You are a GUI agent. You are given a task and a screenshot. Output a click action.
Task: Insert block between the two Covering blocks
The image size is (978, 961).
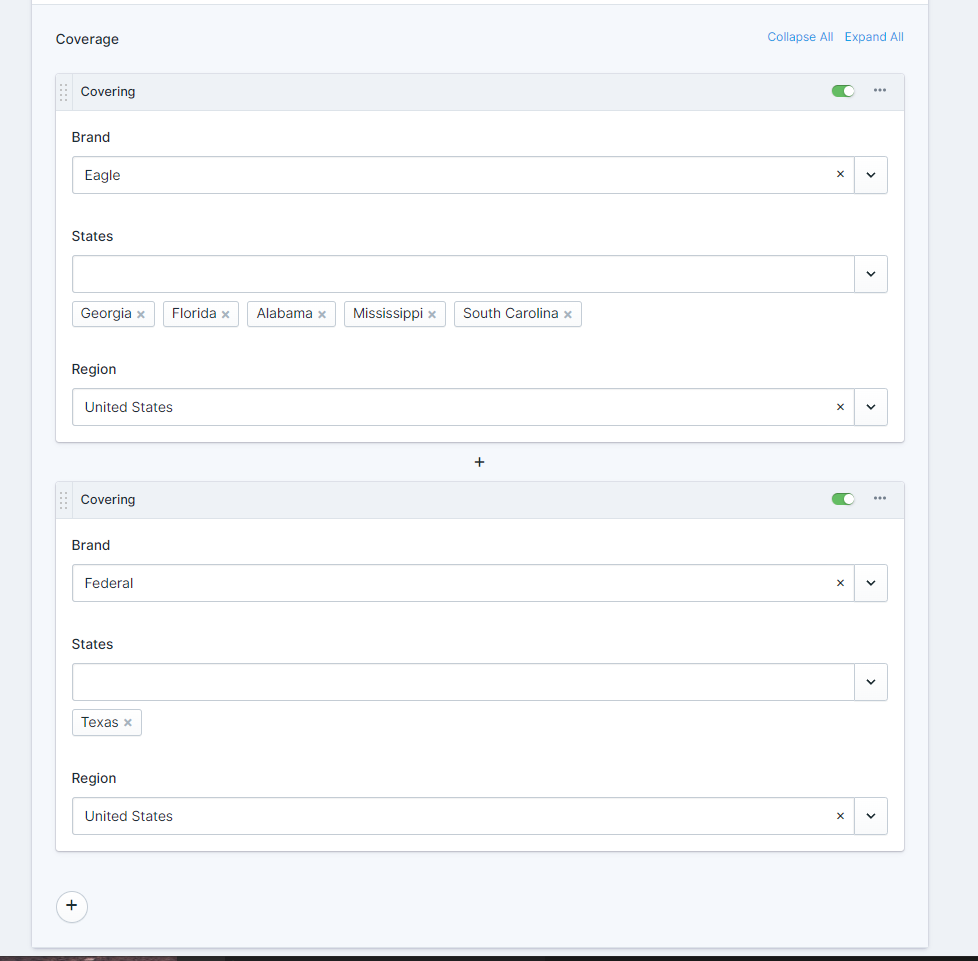tap(479, 462)
